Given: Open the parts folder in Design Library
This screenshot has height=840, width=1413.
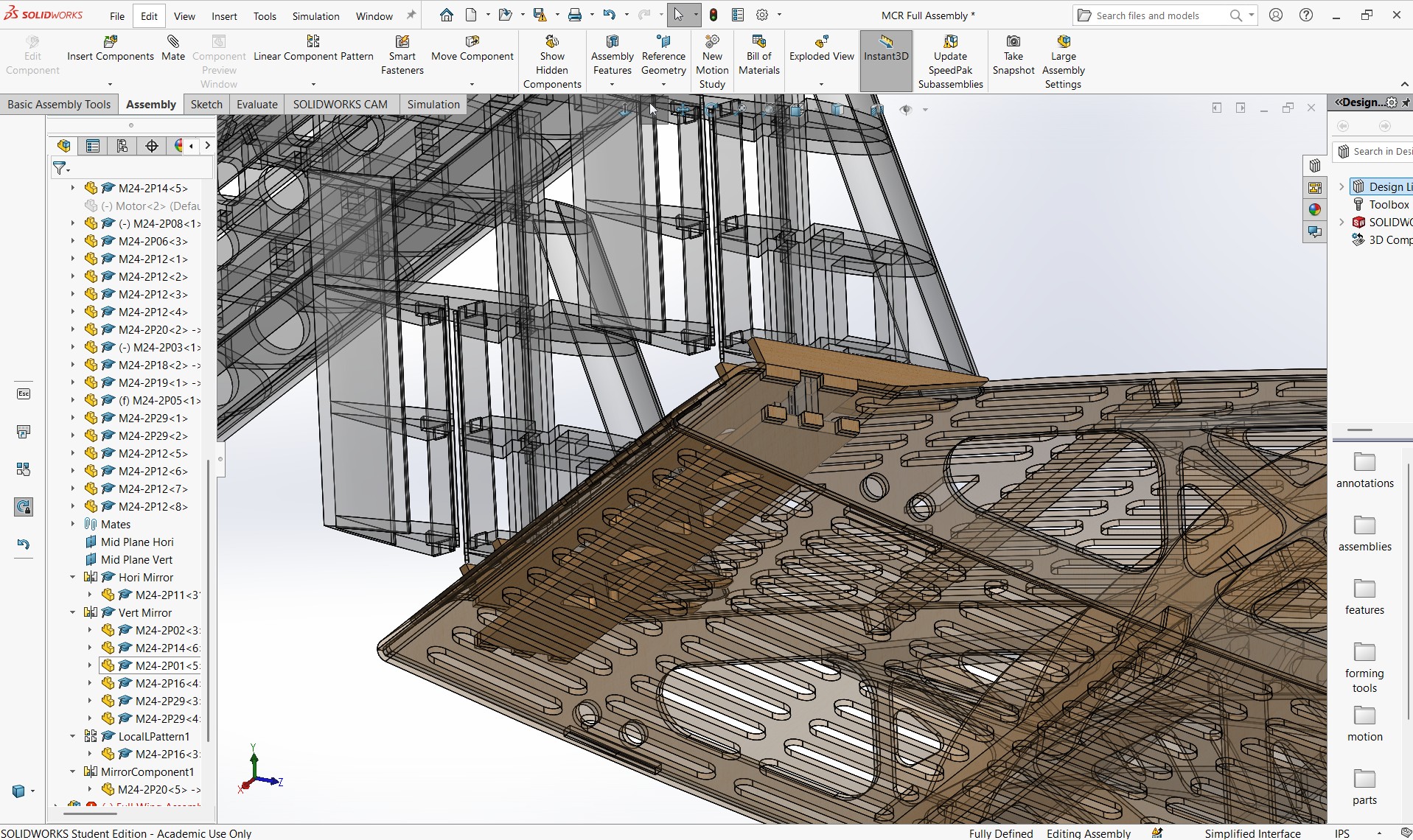Looking at the screenshot, I should (x=1364, y=787).
